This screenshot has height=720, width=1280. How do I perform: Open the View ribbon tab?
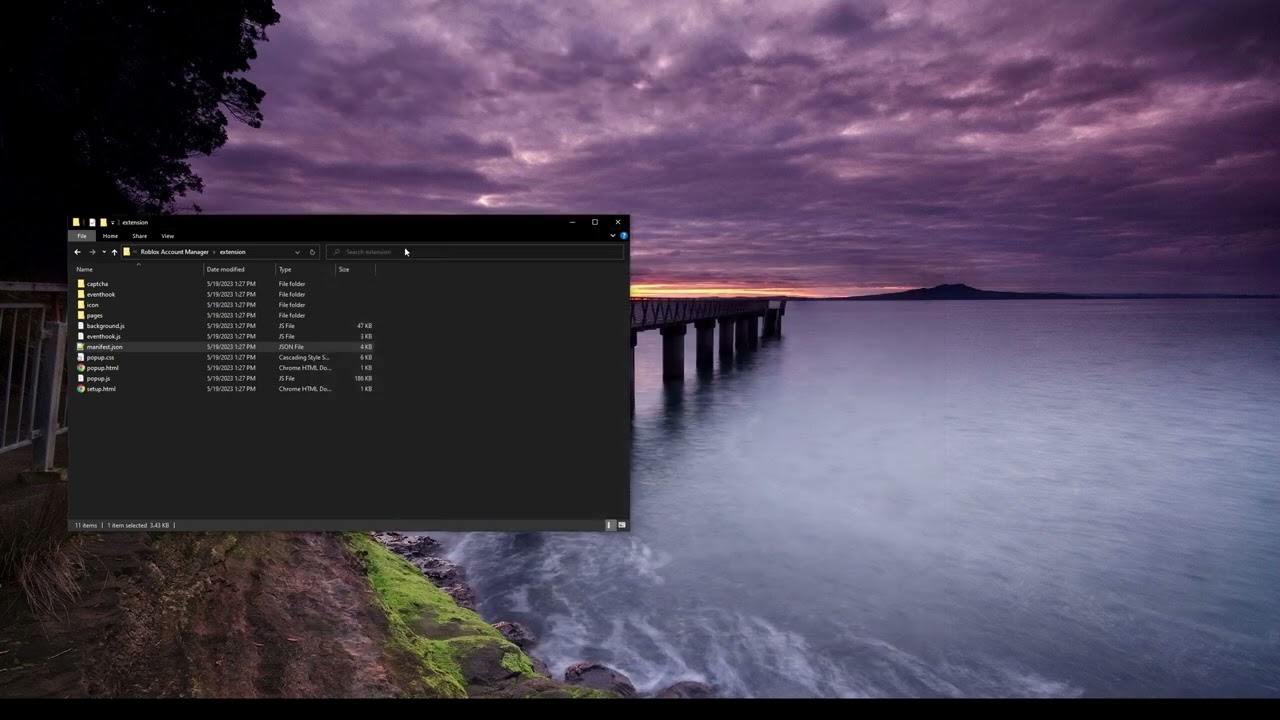click(167, 236)
